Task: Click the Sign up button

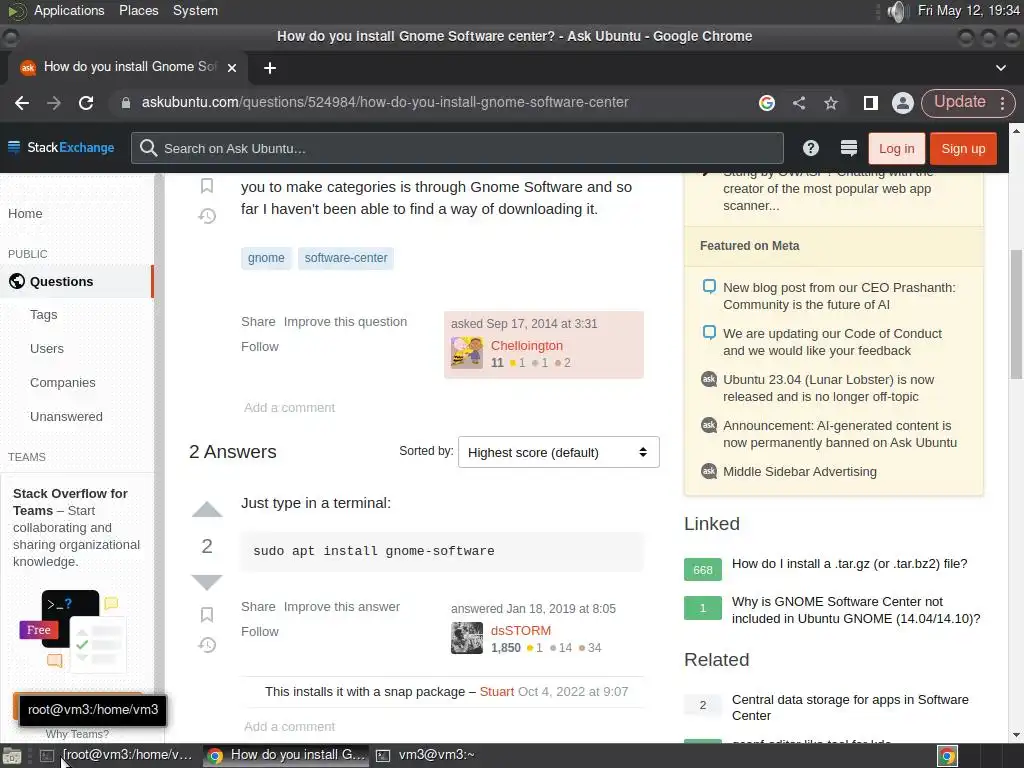Action: pos(963,148)
